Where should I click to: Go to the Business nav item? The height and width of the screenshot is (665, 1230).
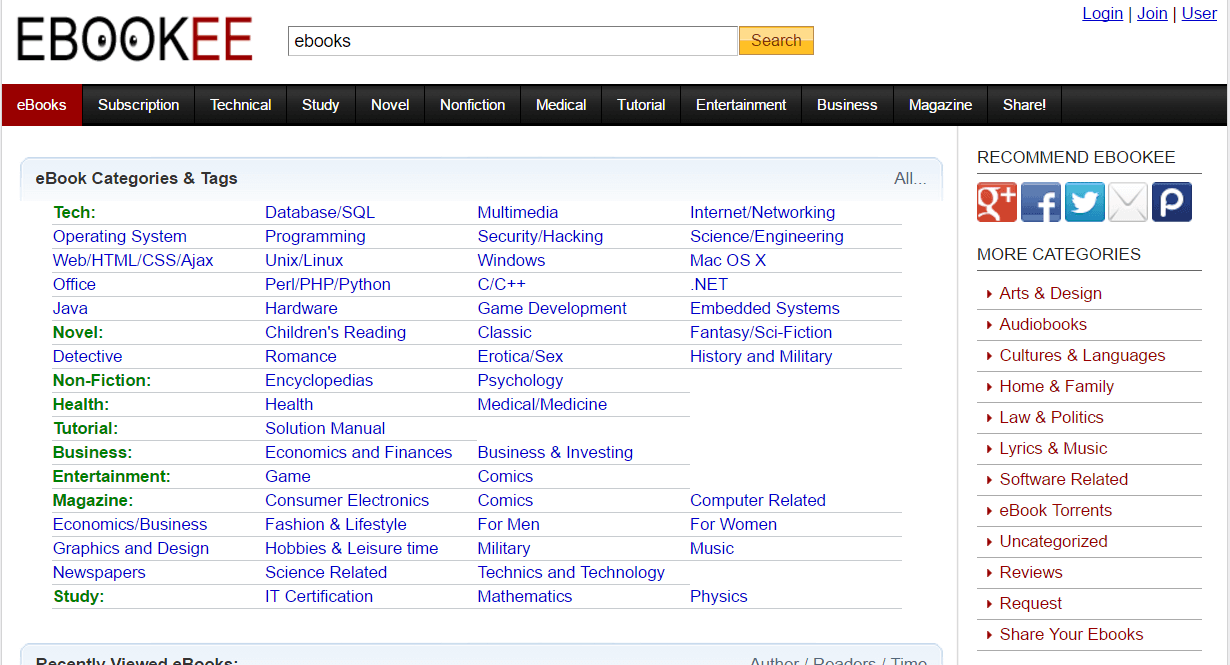(x=847, y=105)
